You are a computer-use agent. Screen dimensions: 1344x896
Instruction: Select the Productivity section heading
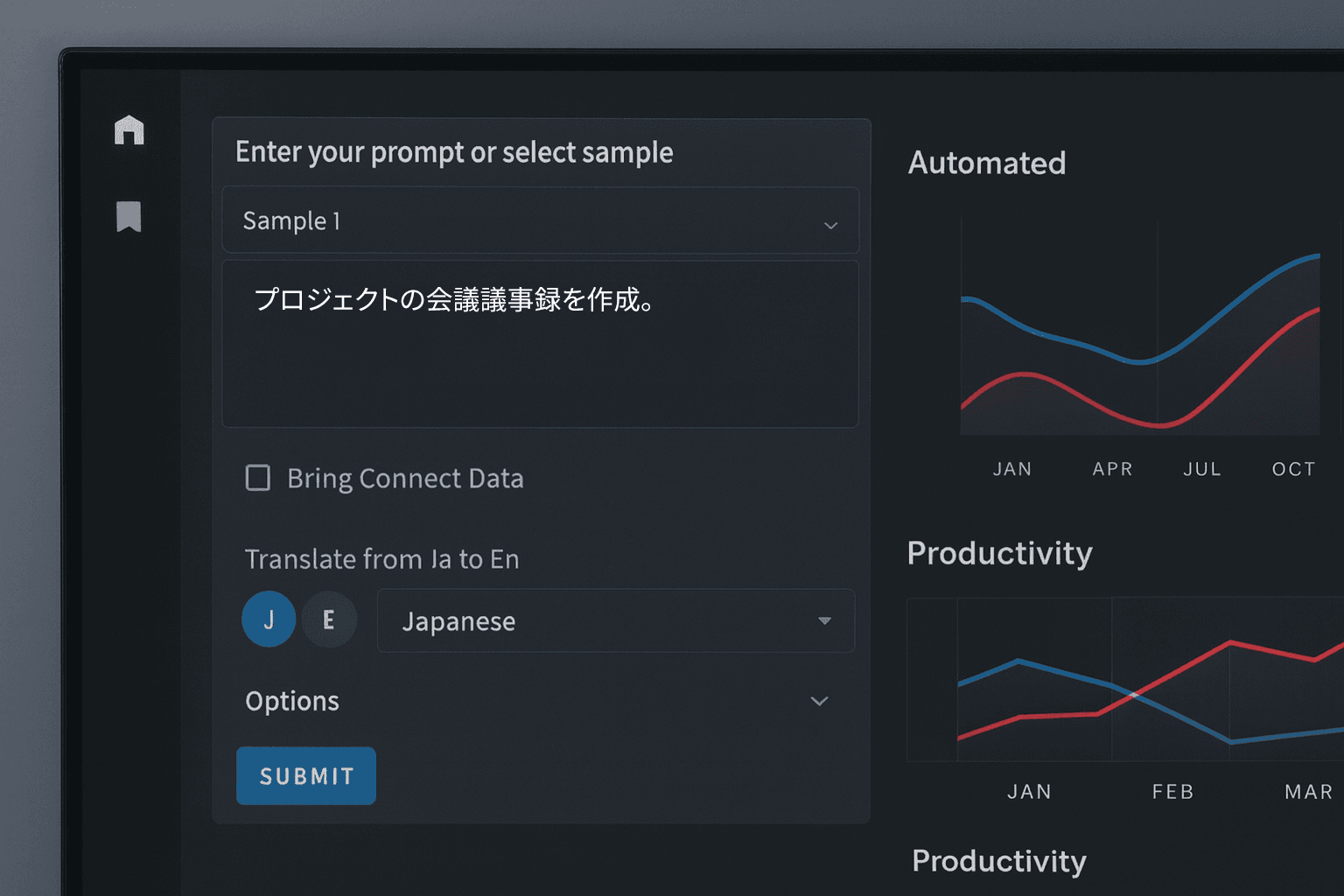tap(1000, 553)
